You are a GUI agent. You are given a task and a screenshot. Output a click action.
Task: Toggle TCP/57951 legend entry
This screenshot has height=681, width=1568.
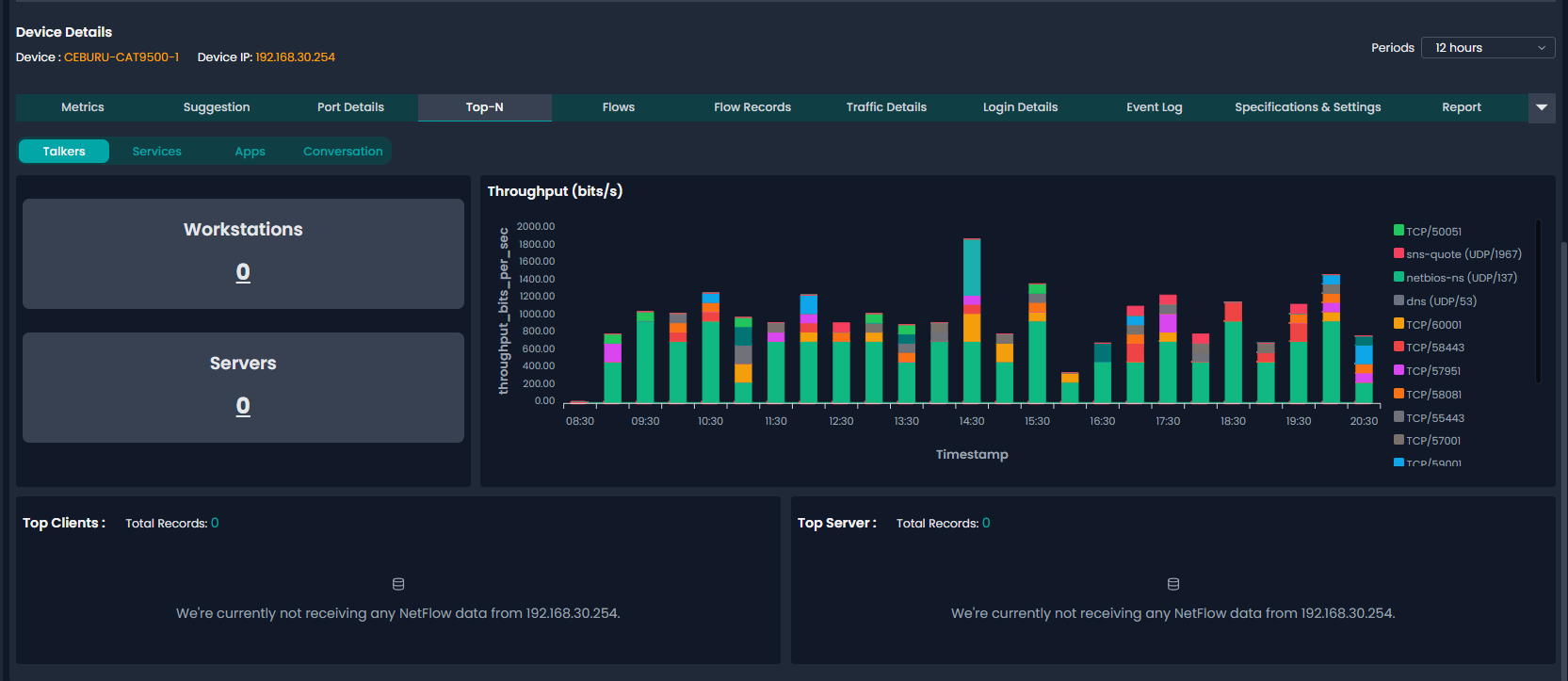[1428, 371]
